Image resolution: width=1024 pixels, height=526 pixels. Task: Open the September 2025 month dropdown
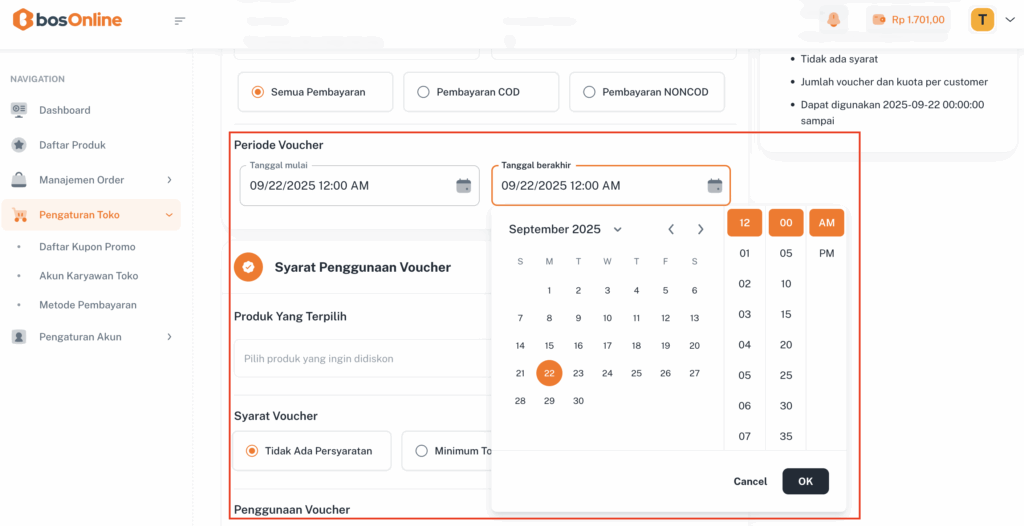point(565,229)
